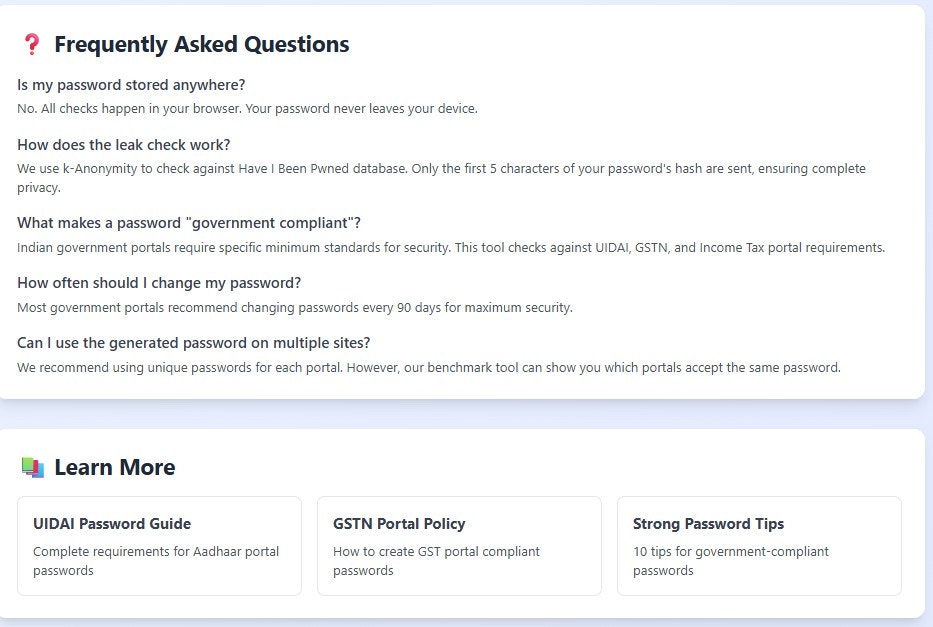Click '10 tips for government-compliant passwords' text
The width and height of the screenshot is (933, 627).
click(730, 560)
